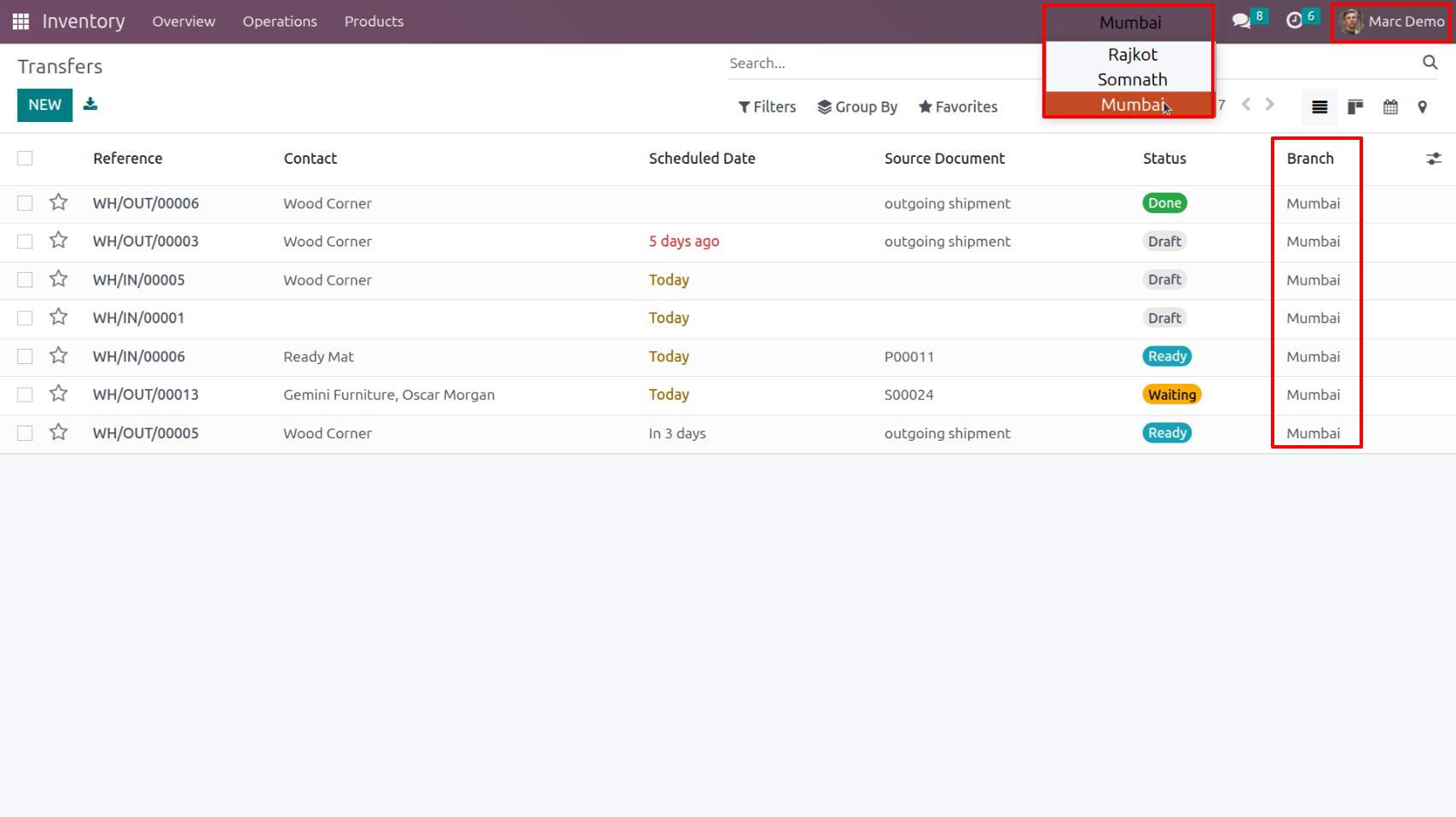Open the Overview menu

click(183, 21)
